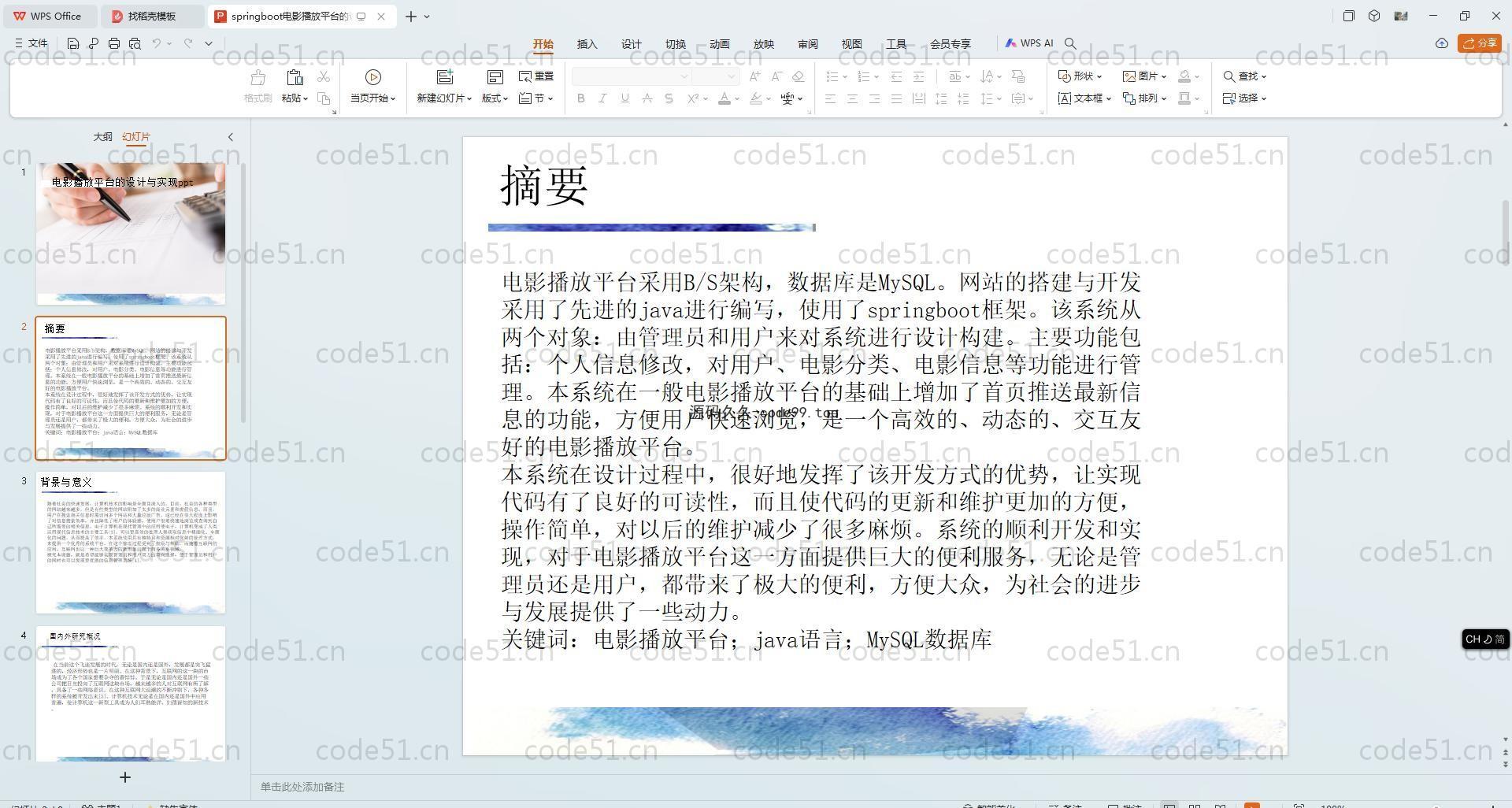Screen dimensions: 1512x808
Task: Click the WPS AI button
Action: tap(1029, 43)
